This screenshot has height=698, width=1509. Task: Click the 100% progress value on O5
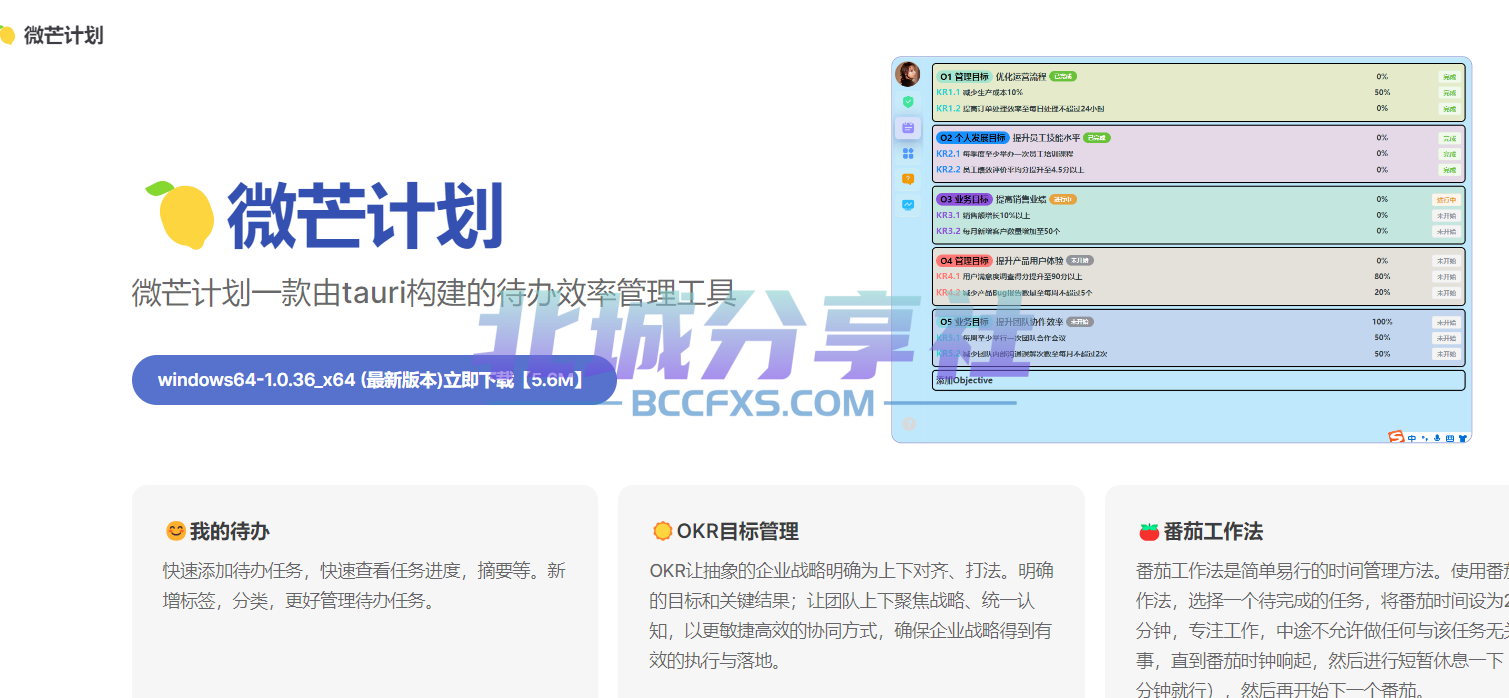[1382, 322]
